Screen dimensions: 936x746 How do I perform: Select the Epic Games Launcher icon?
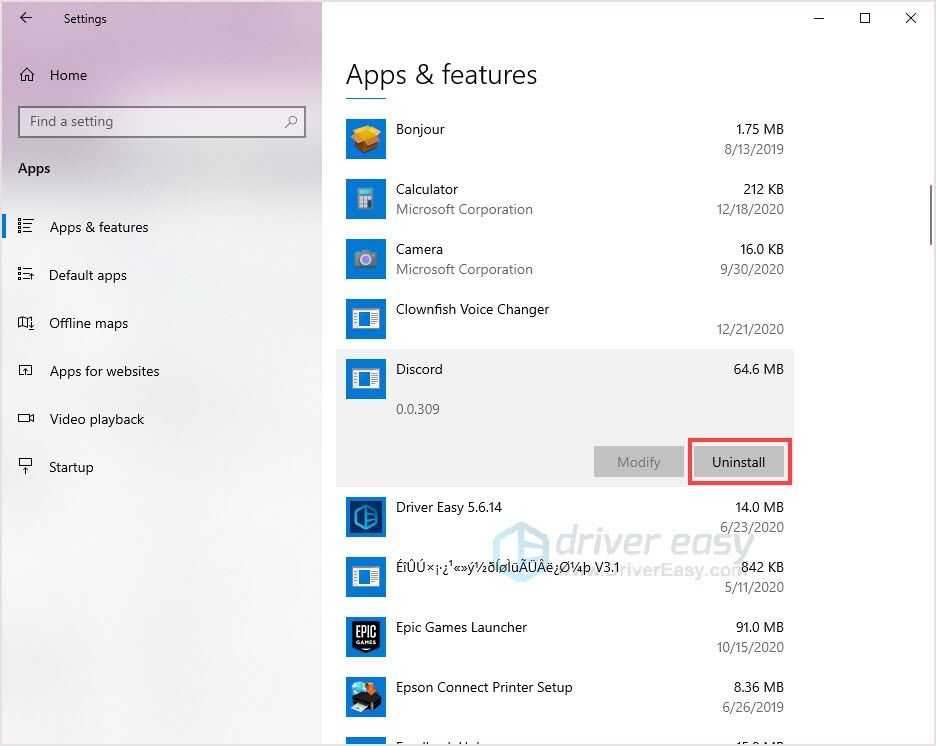366,637
